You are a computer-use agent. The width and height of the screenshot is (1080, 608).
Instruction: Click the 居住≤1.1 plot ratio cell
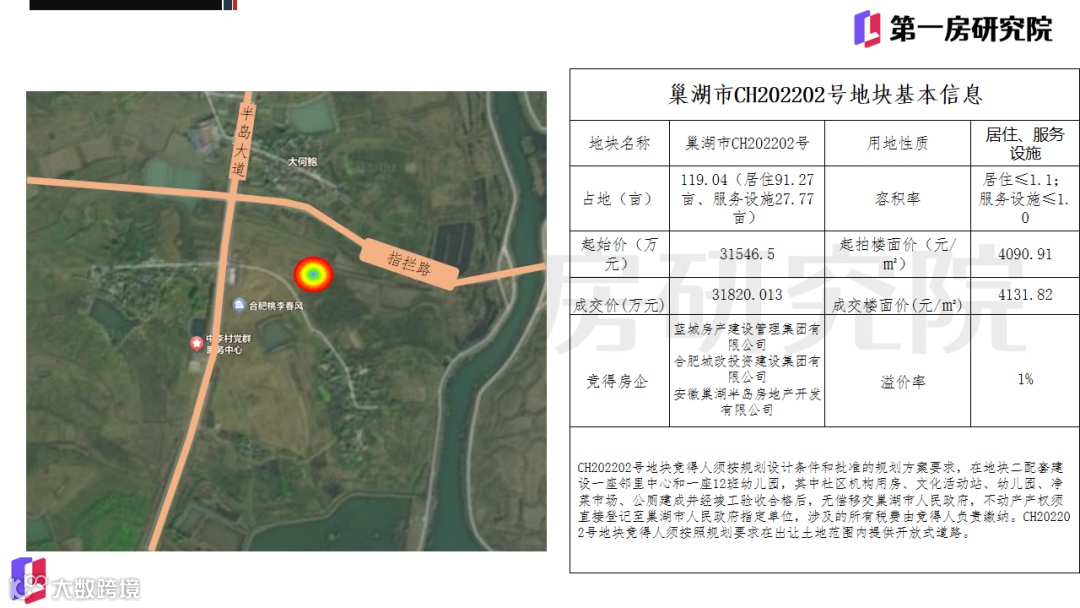tap(1025, 198)
